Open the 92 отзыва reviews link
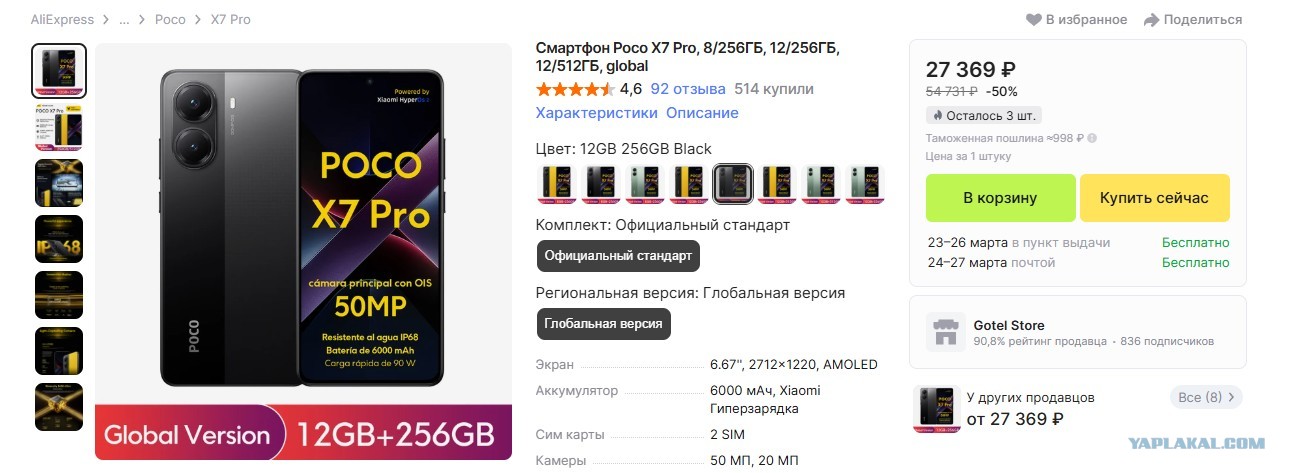Image resolution: width=1291 pixels, height=473 pixels. coord(688,89)
